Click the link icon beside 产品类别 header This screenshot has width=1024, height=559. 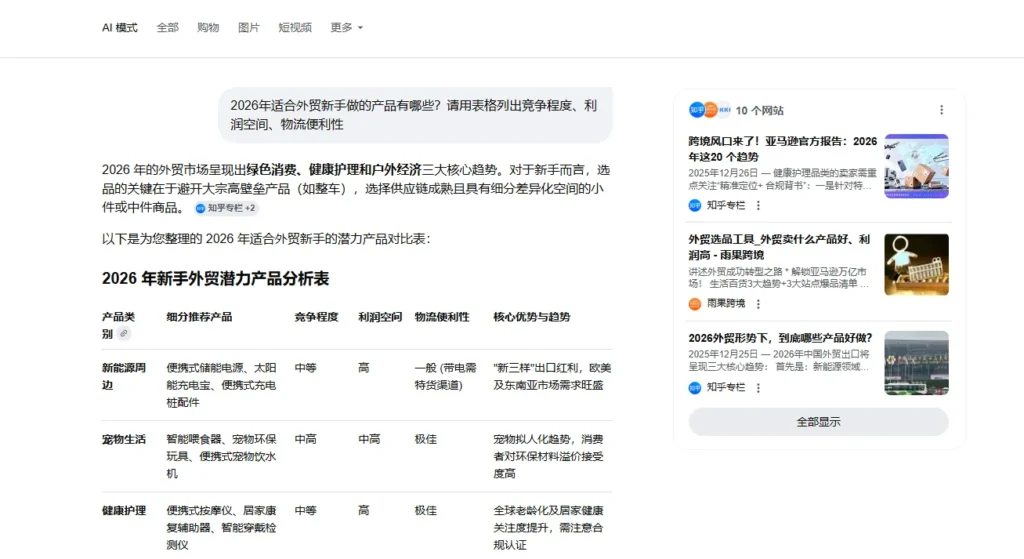123,333
